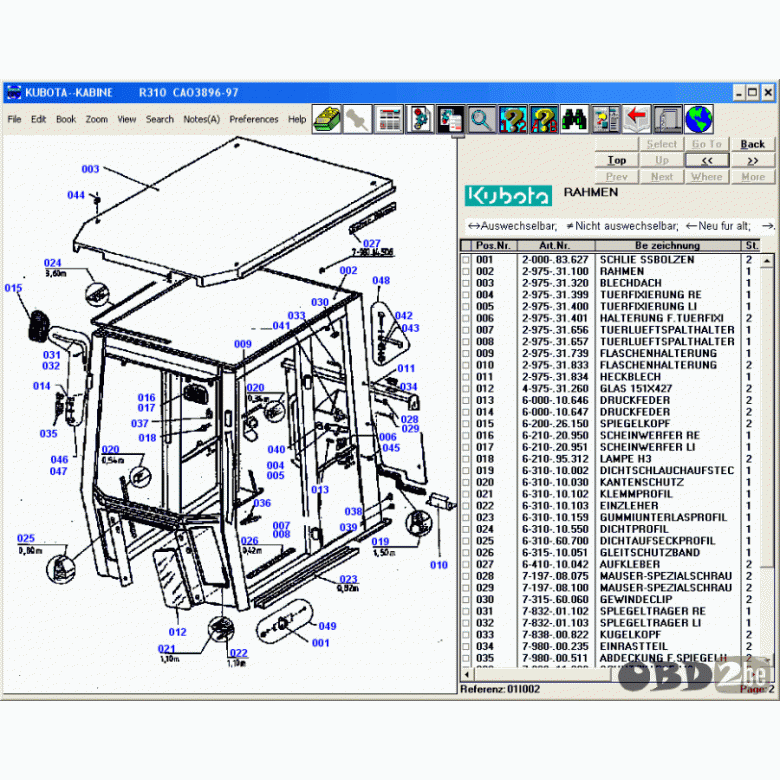The width and height of the screenshot is (780, 780).
Task: Click the question mark A-B text search icon
Action: point(544,119)
